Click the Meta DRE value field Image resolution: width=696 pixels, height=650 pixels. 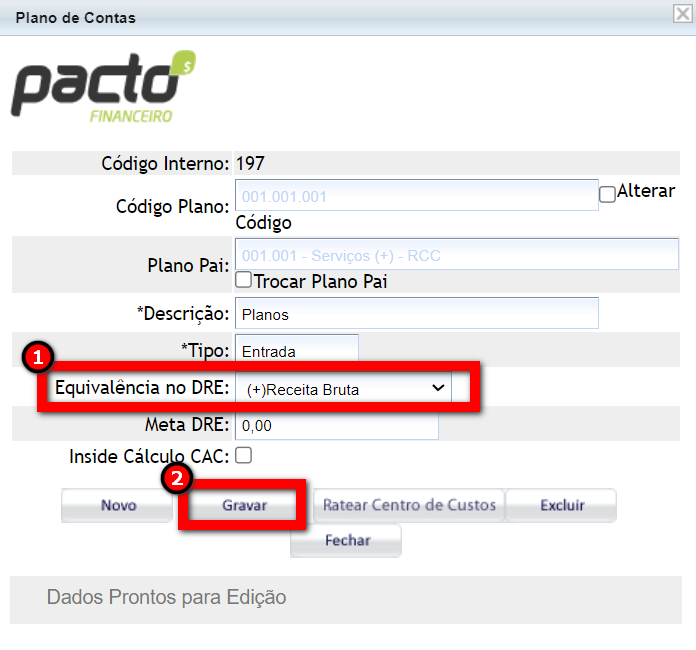[x=337, y=425]
